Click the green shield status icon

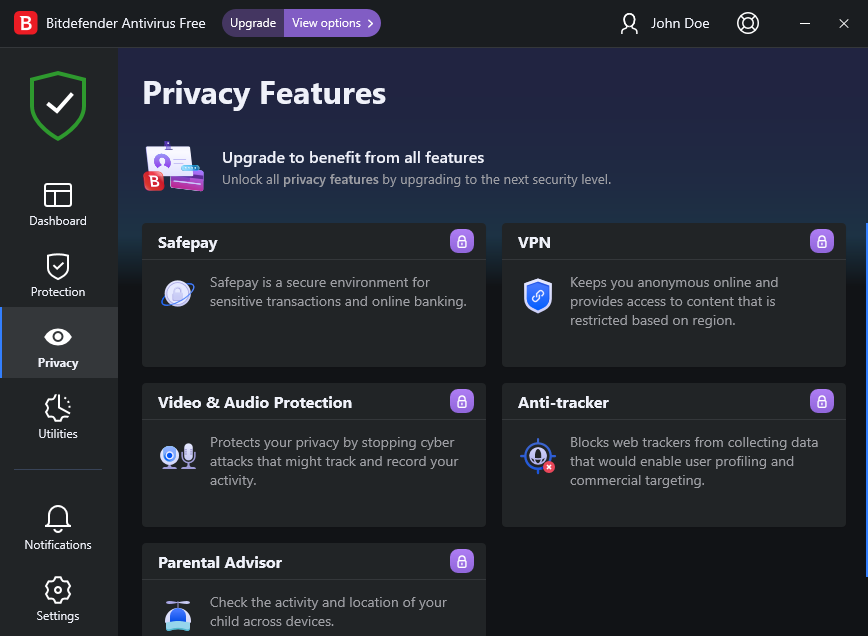pos(58,105)
